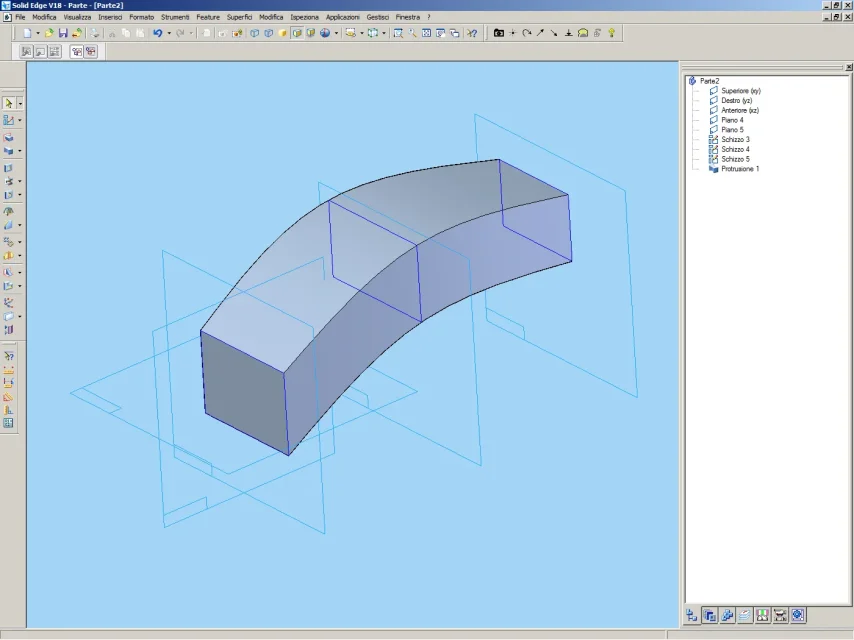Open the Inserisci menu

point(110,17)
